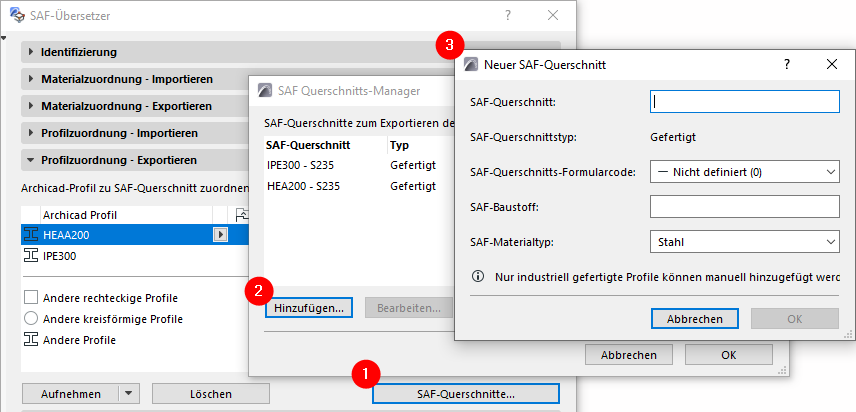Click the Hinzufügen... button
This screenshot has width=856, height=412.
(309, 308)
